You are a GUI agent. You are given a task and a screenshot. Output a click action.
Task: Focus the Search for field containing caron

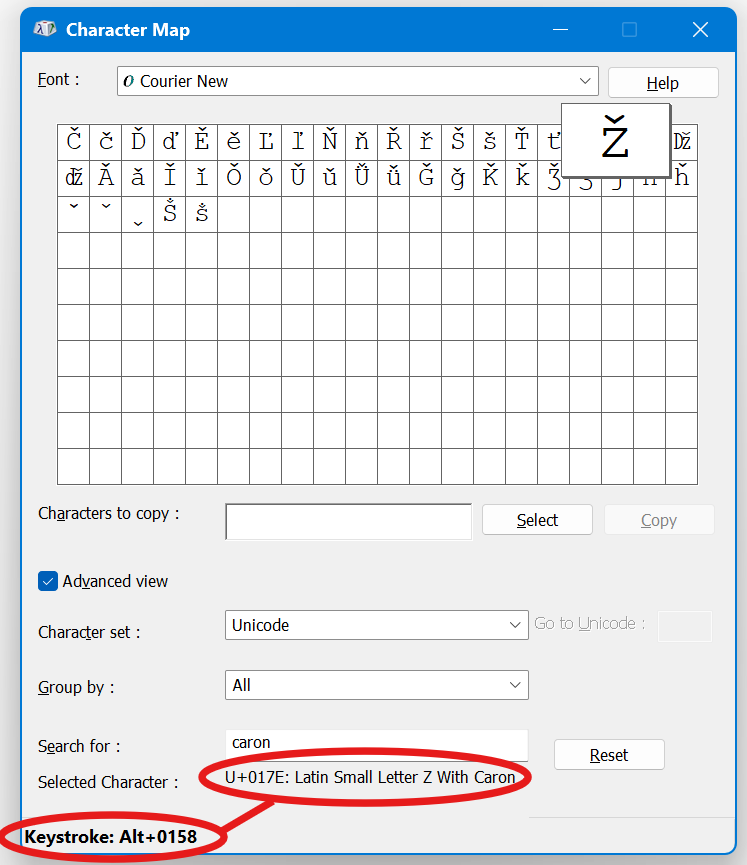(376, 743)
